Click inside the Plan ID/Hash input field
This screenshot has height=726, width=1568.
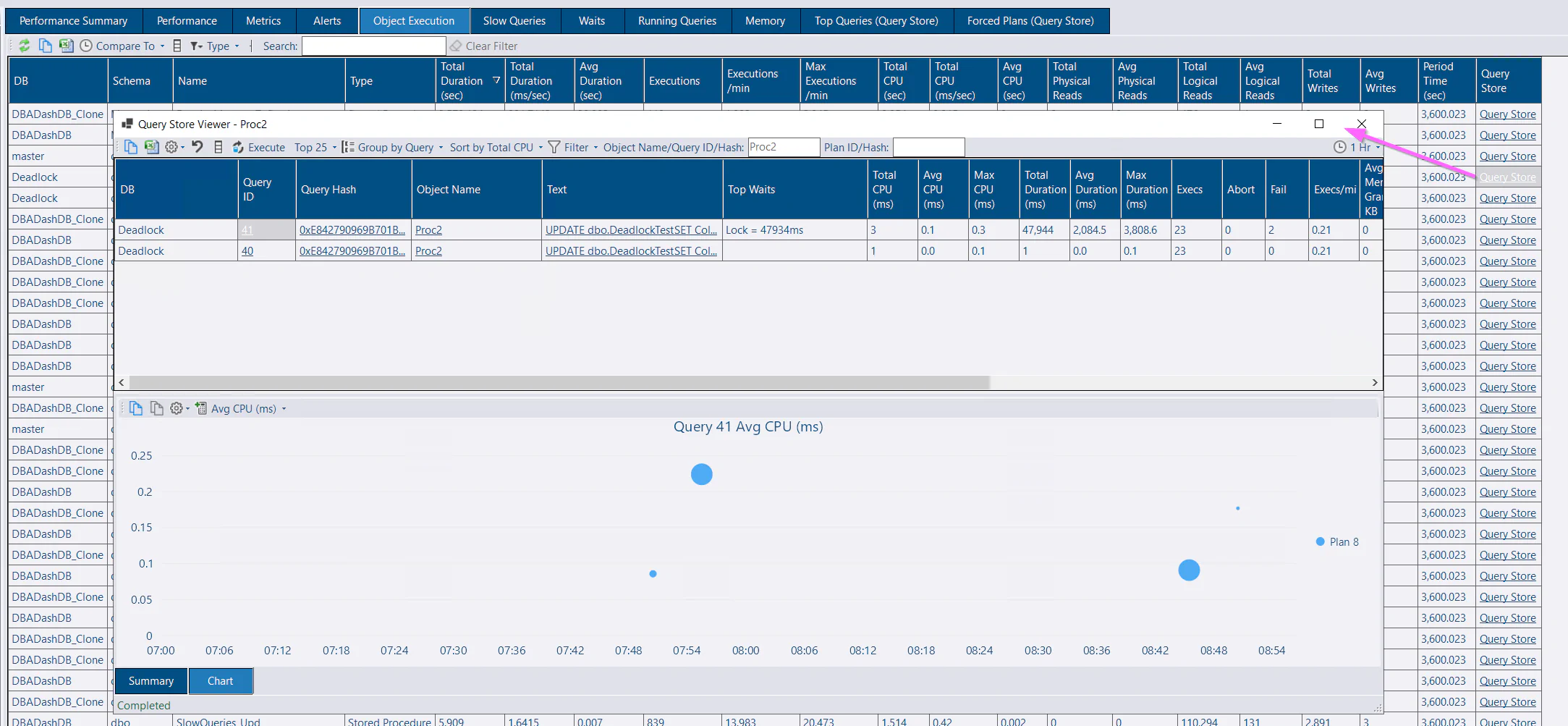[x=929, y=147]
